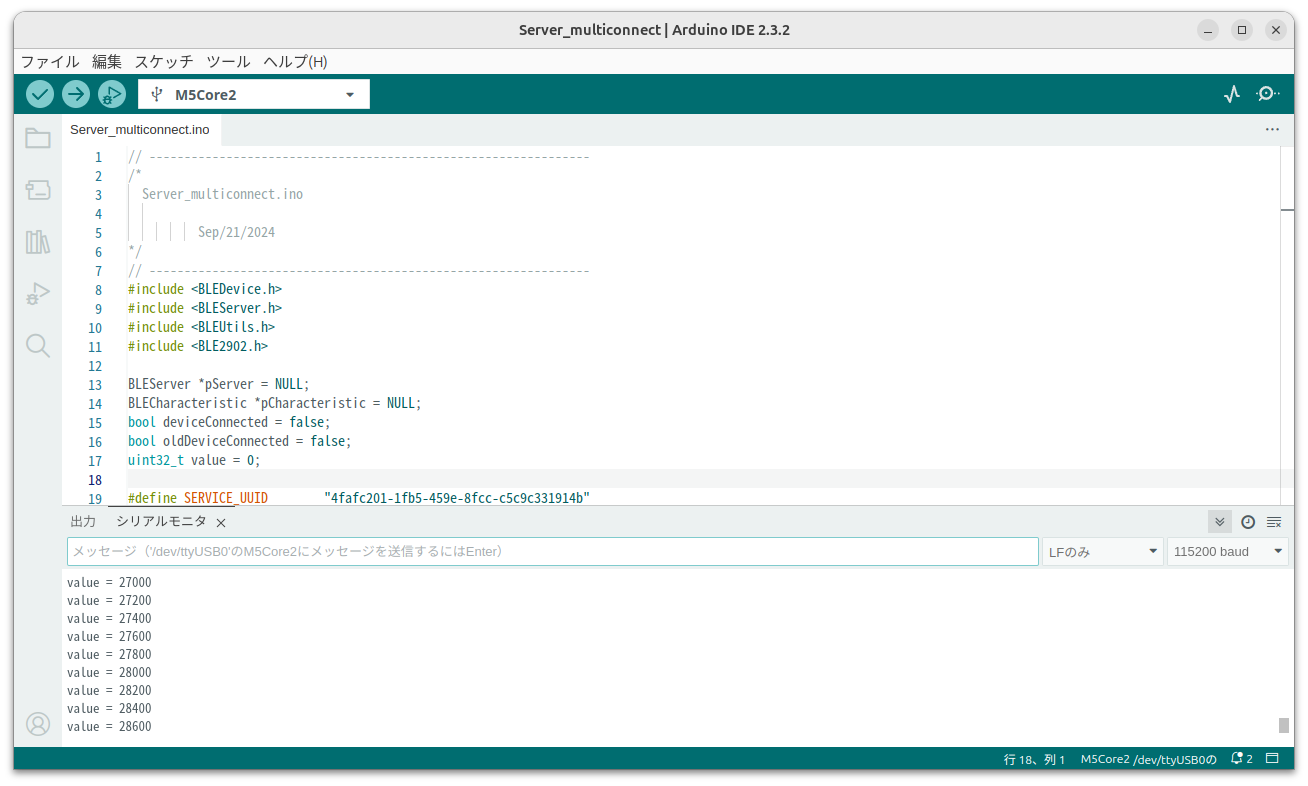Screen dimensions: 1308x786
Task: Toggle timestamp display clock icon
Action: (1248, 522)
